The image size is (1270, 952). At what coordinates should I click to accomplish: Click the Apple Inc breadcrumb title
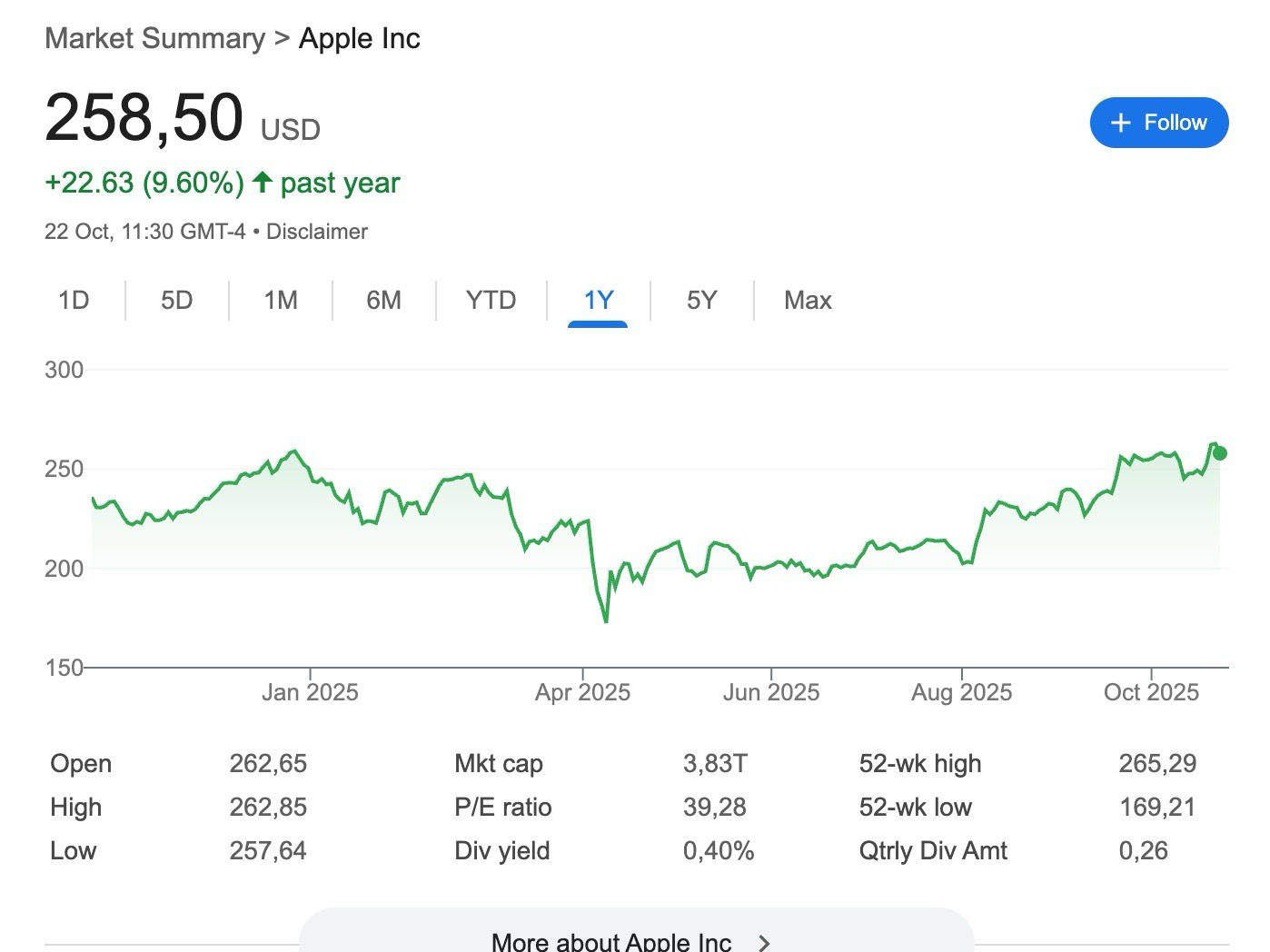point(360,38)
